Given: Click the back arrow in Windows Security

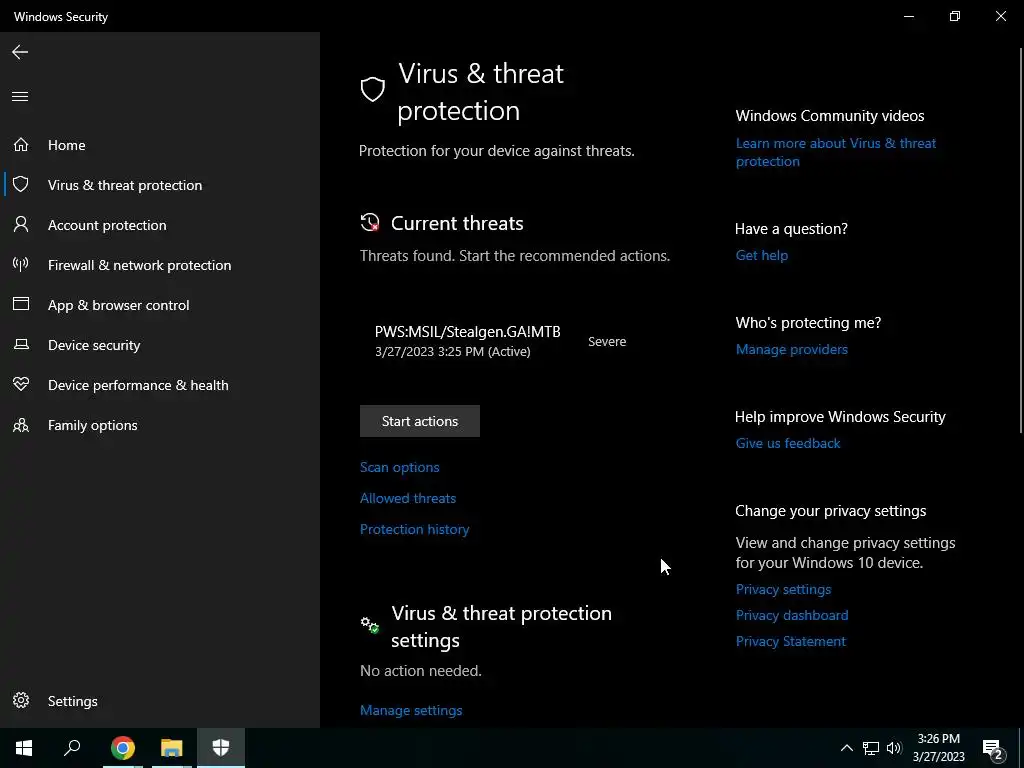Looking at the screenshot, I should click(x=20, y=52).
